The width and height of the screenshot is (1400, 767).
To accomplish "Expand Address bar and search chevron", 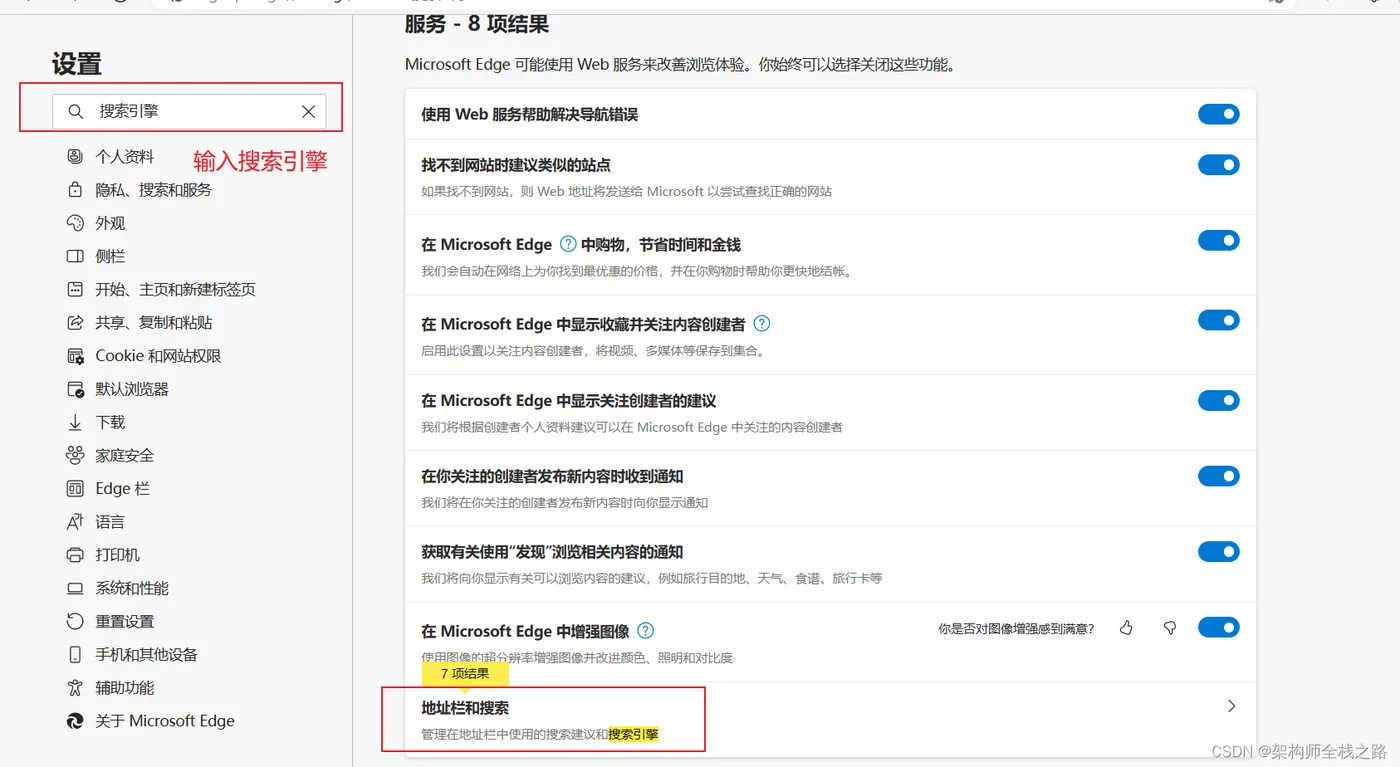I will point(1231,706).
